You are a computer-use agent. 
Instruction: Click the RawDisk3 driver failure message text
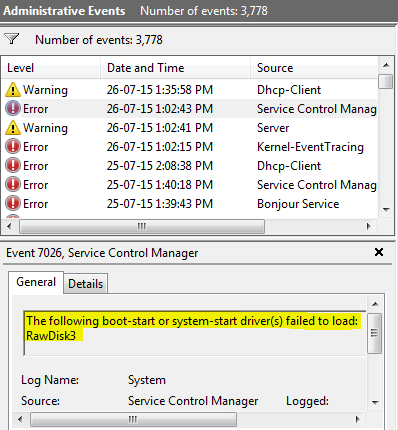point(192,328)
